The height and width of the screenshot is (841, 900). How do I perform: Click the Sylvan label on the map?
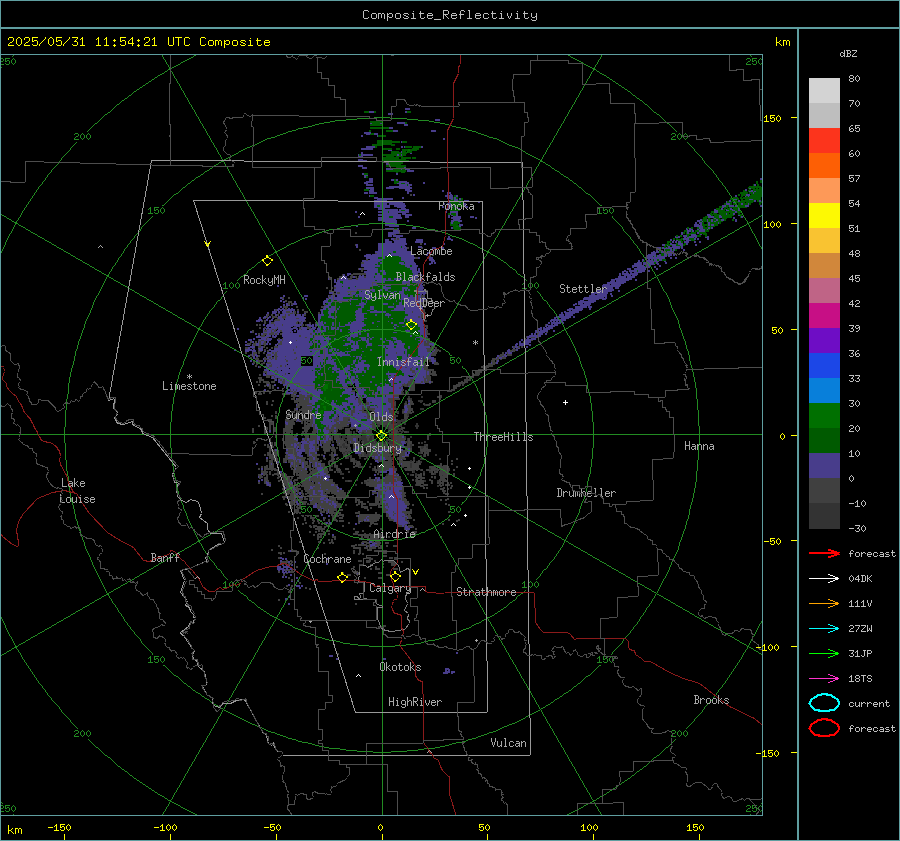point(382,295)
